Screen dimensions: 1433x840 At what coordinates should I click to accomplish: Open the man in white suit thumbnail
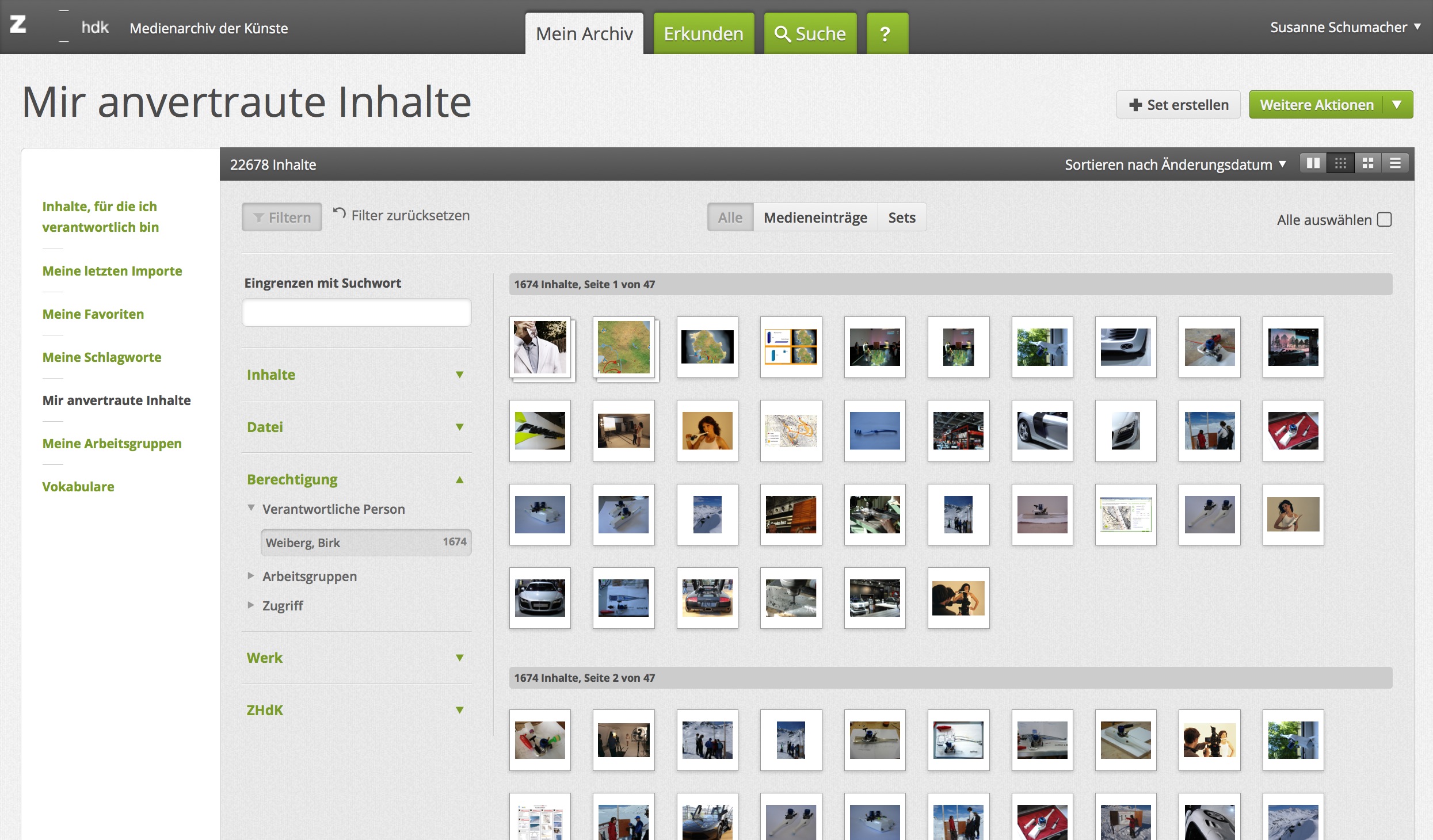[x=540, y=347]
